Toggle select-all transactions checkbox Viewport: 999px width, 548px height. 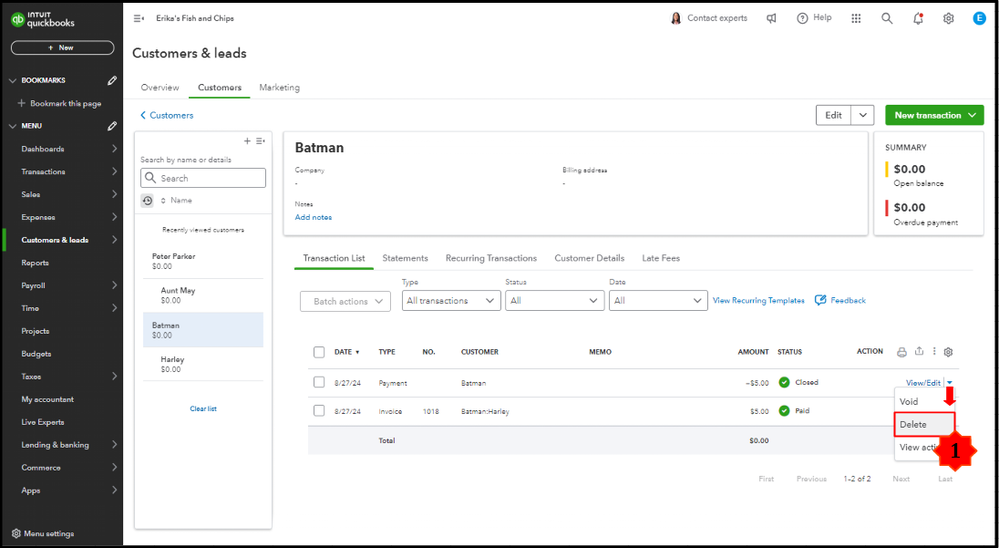pyautogui.click(x=319, y=352)
